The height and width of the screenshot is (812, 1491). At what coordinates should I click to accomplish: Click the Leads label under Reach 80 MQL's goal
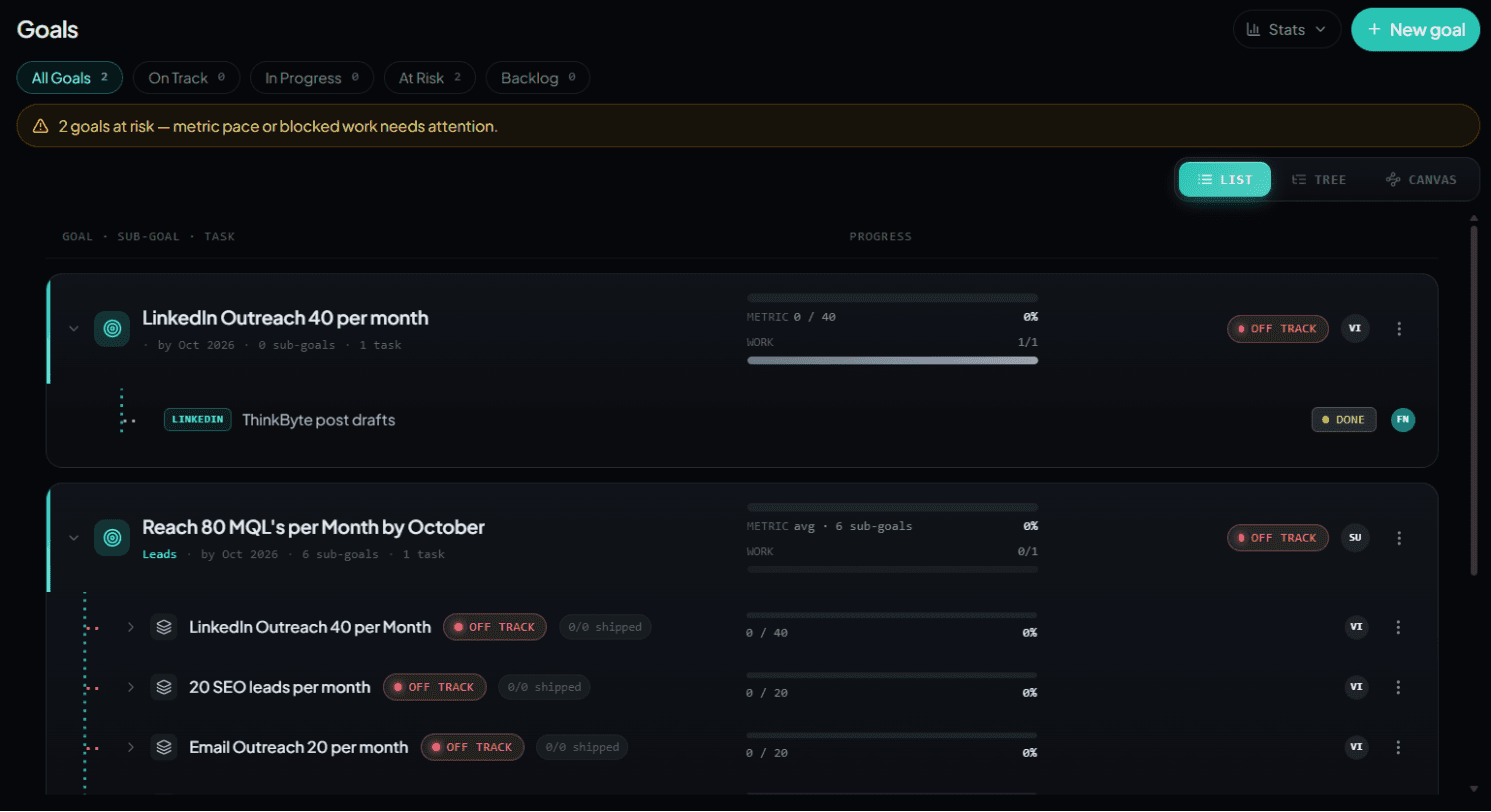(159, 554)
